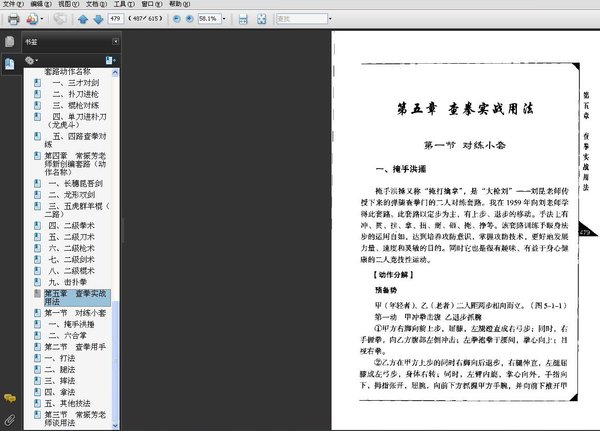Select the Bookmarks panel icon in sidebar
Screen dimensions: 600x431
pyautogui.click(x=10, y=64)
